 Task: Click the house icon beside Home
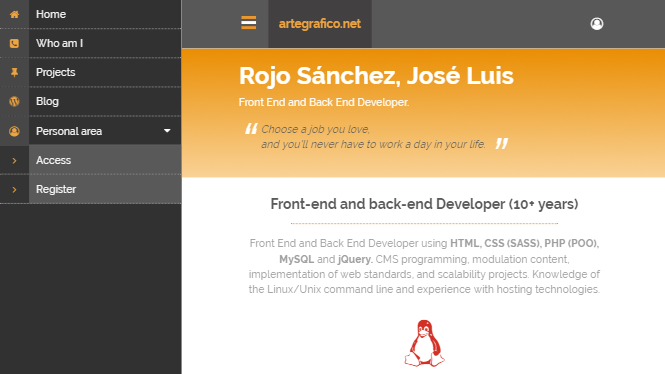coord(14,14)
